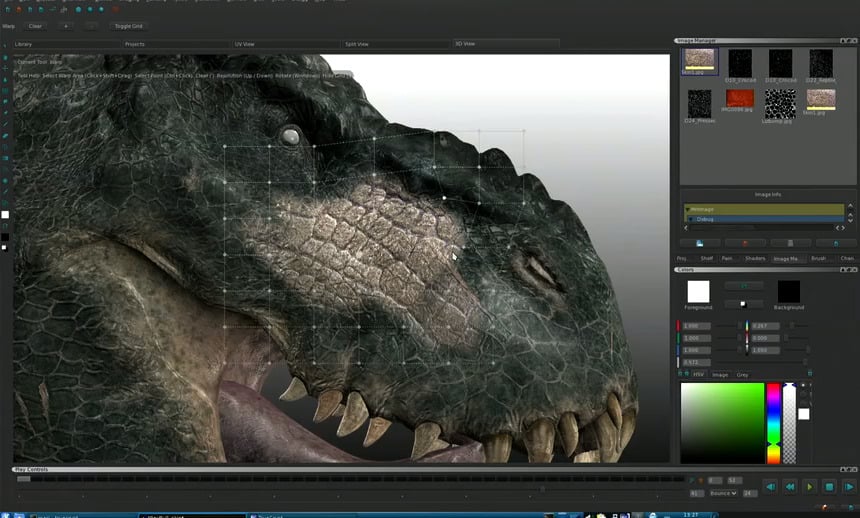Click the swap foreground/background colors icon
This screenshot has height=518, width=860.
pos(743,285)
